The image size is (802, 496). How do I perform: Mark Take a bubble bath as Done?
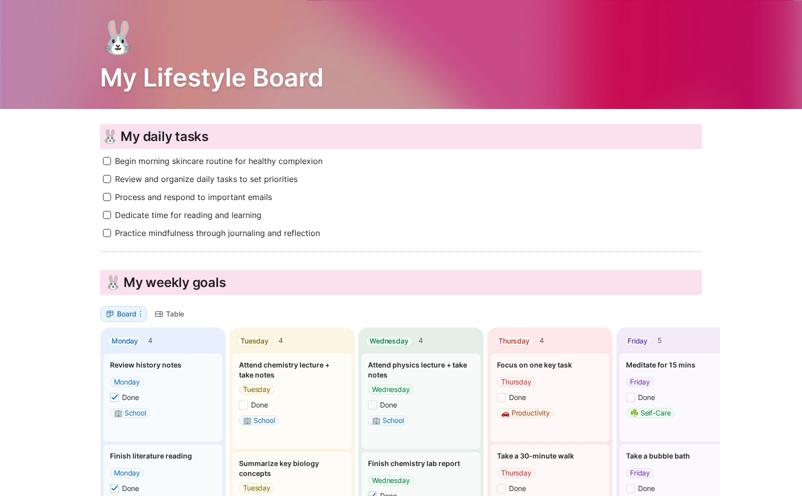[630, 488]
